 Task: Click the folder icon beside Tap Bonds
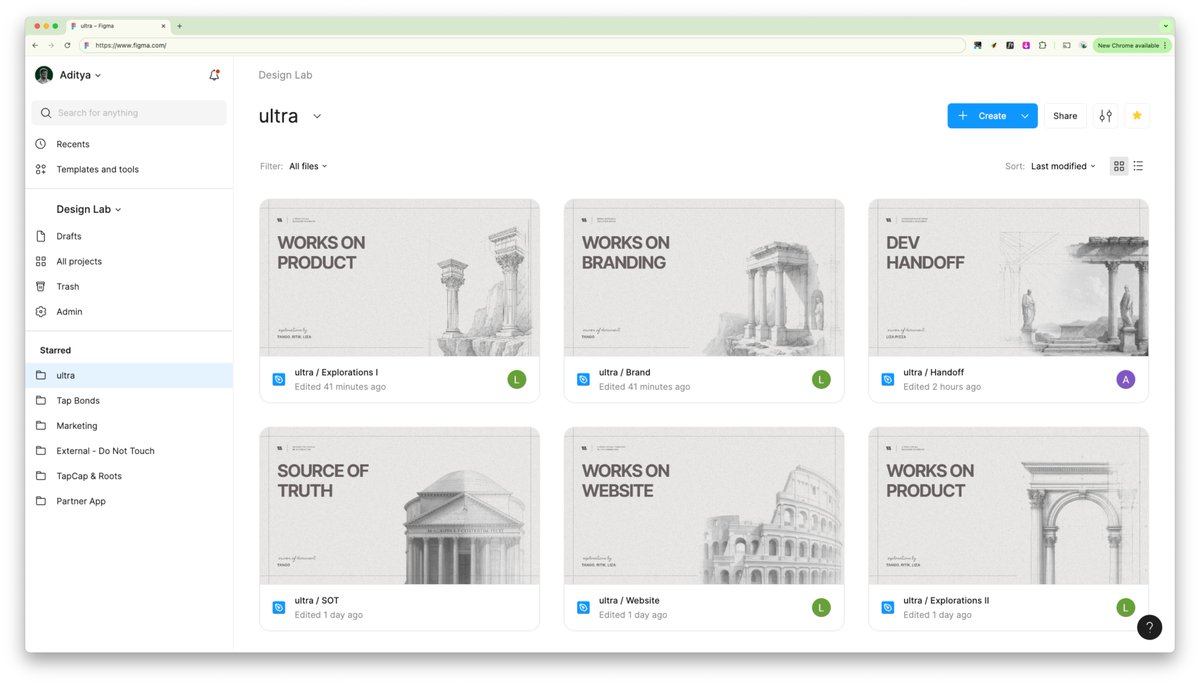[41, 400]
